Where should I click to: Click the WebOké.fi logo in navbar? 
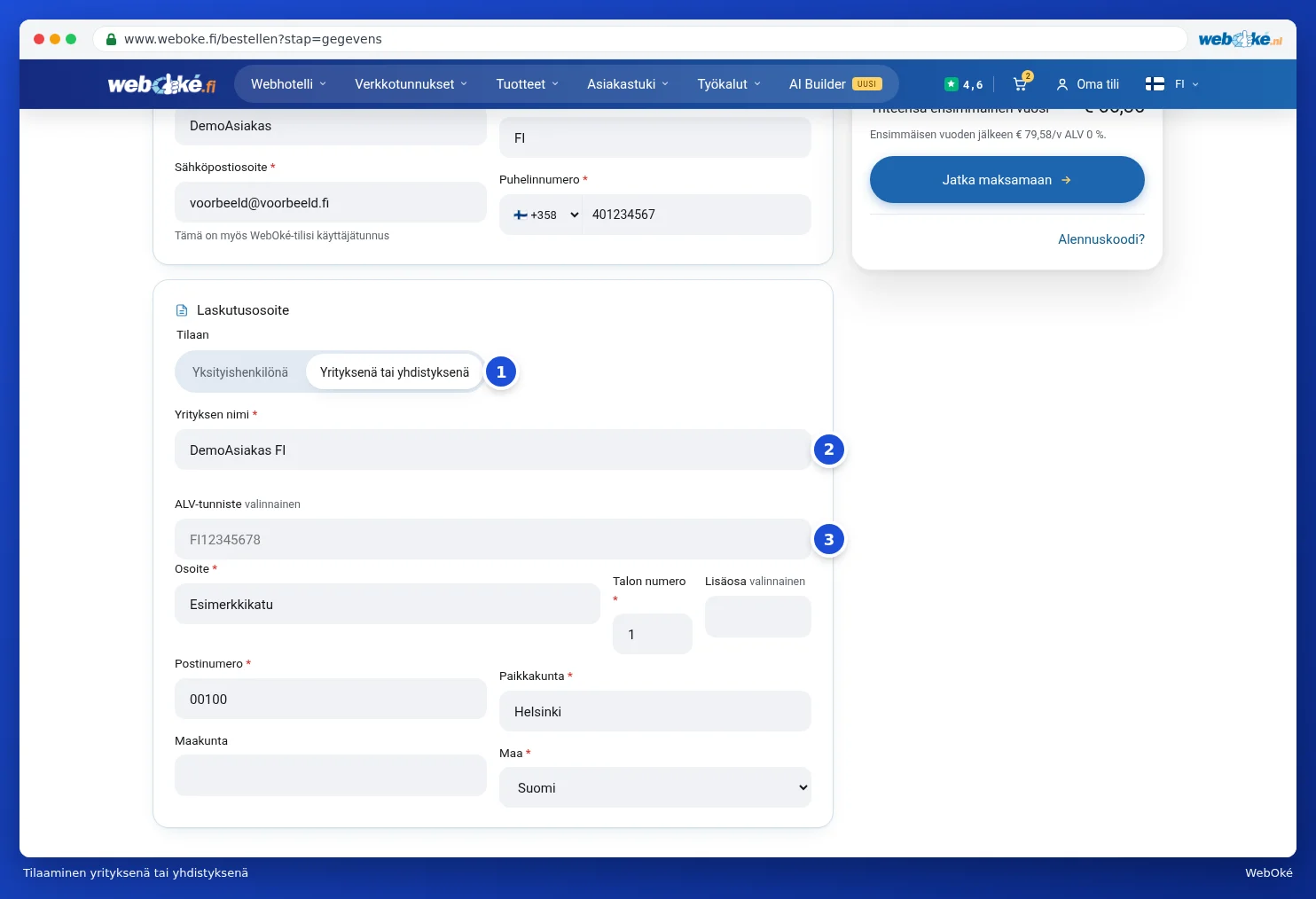coord(161,84)
